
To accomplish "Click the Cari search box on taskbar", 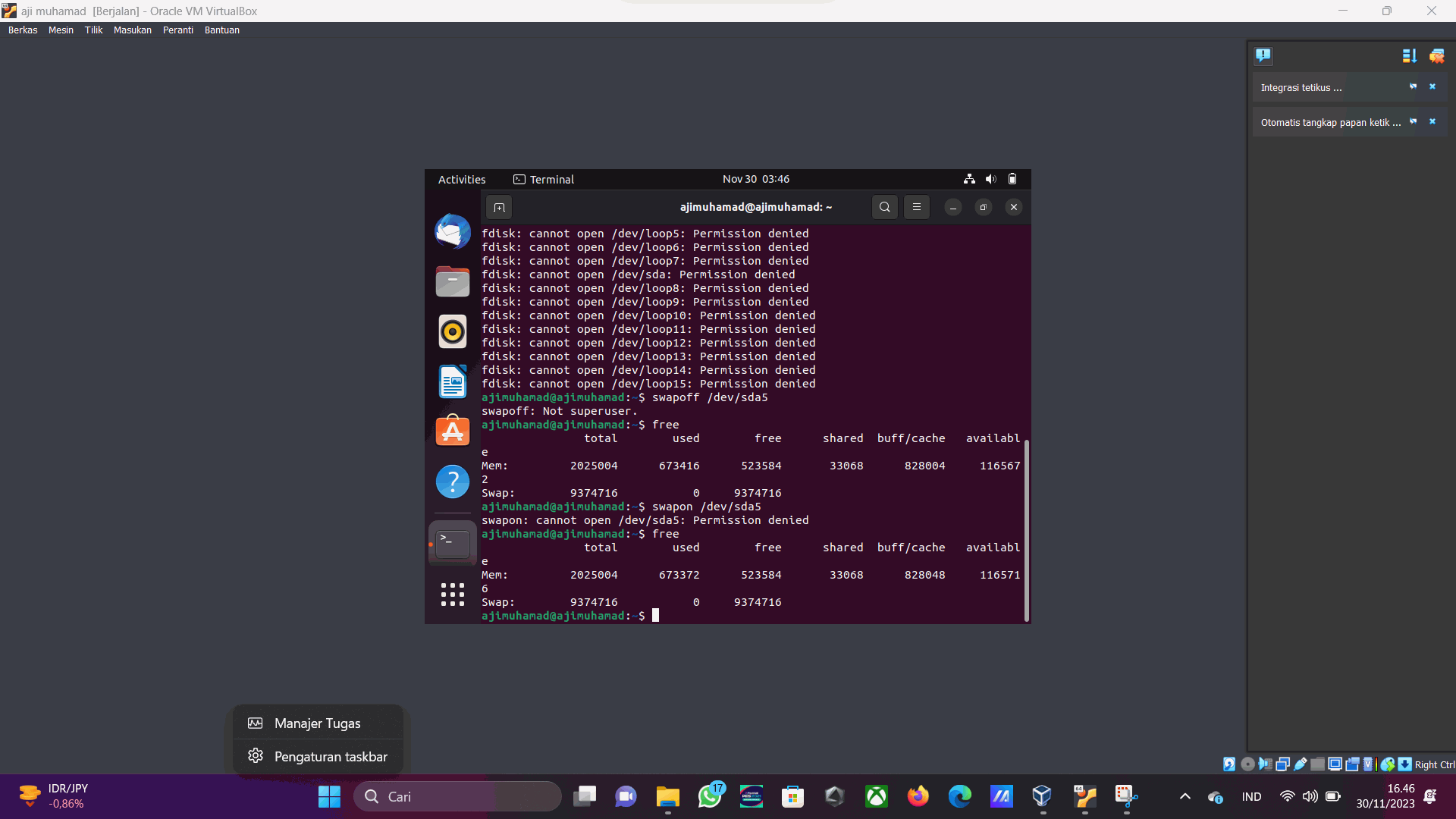I will [457, 796].
